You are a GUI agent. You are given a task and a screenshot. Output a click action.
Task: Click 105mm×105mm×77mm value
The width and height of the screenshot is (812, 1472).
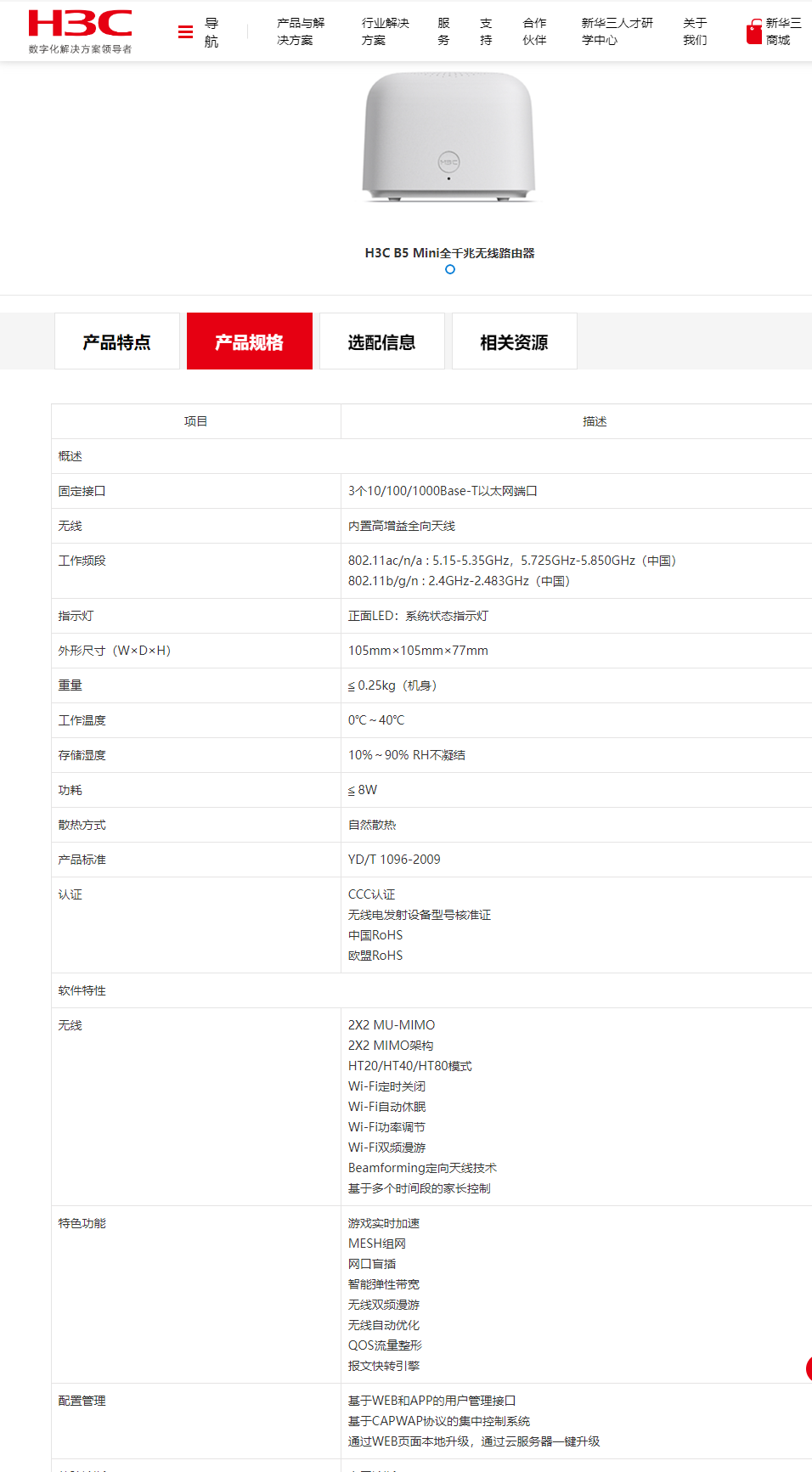coord(418,651)
